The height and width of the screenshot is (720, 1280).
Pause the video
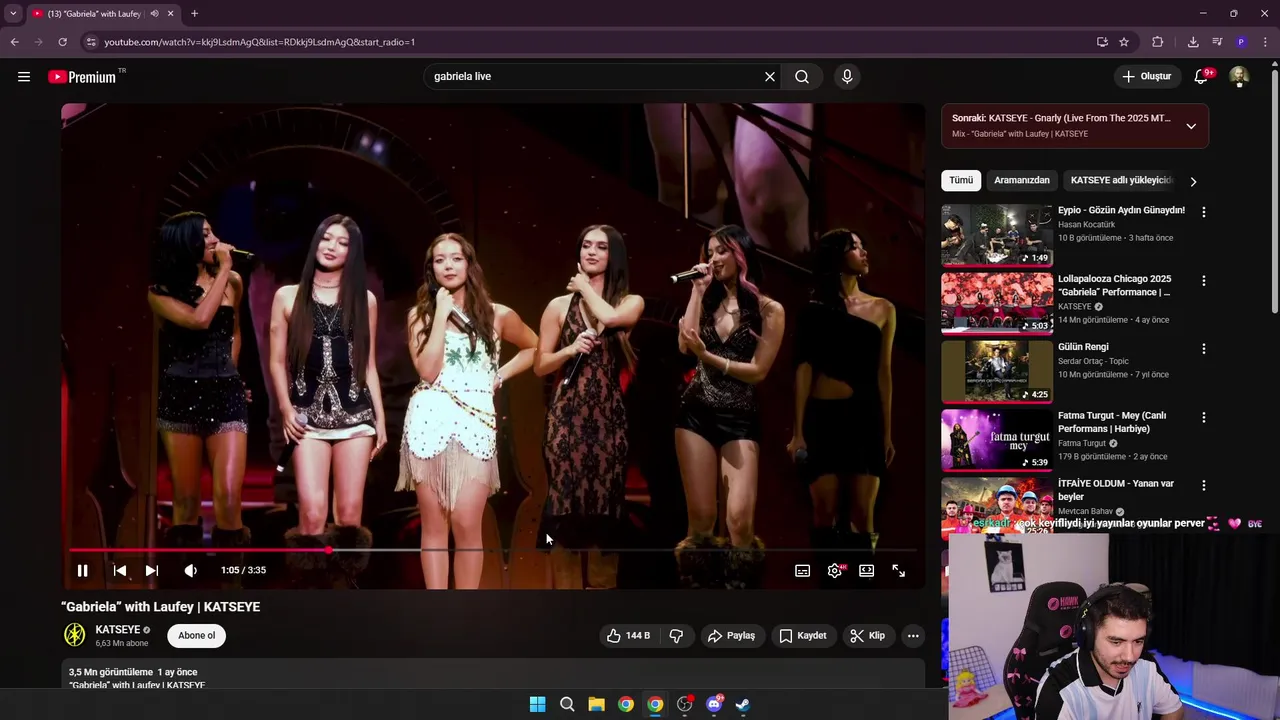coord(83,570)
